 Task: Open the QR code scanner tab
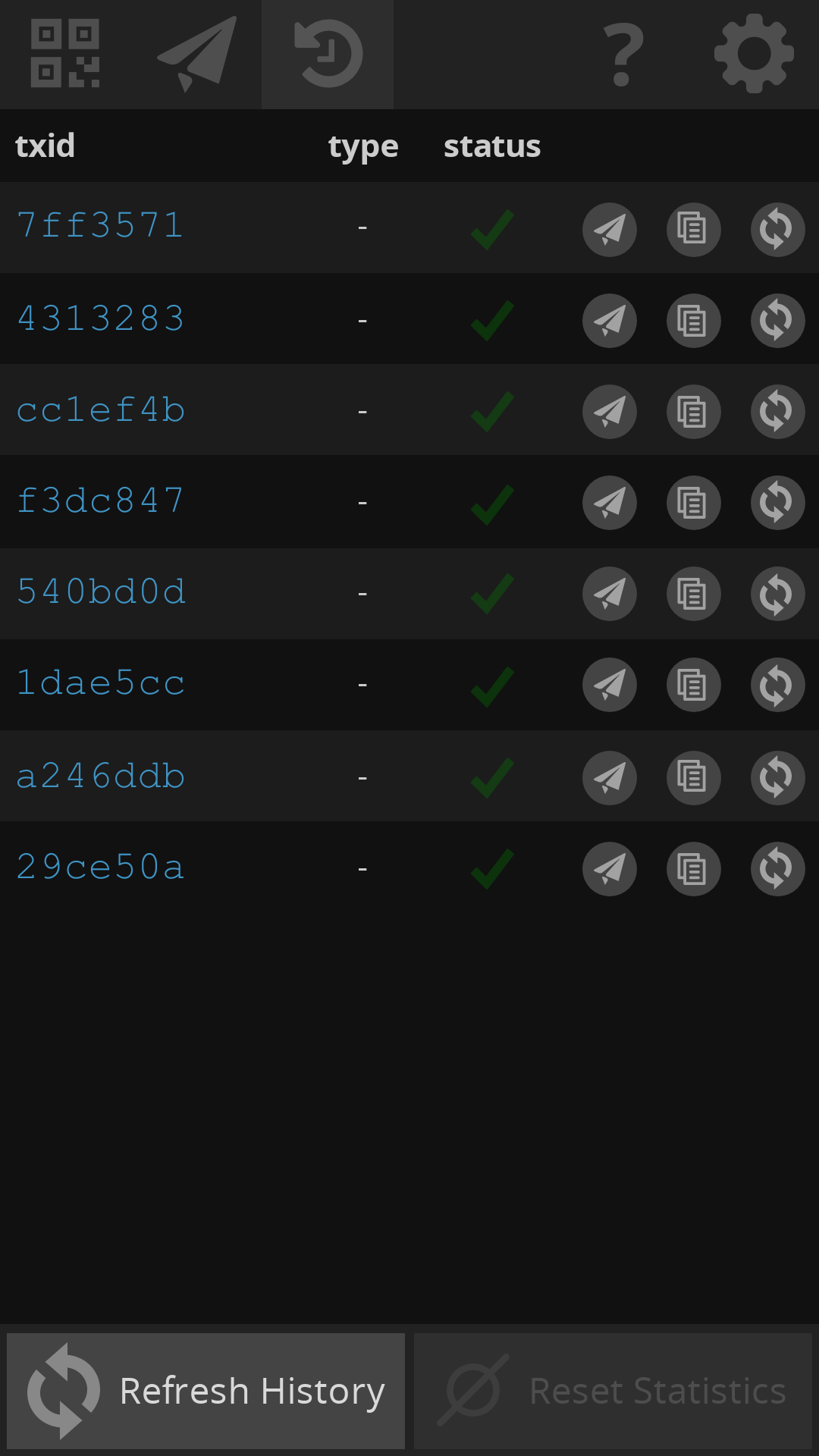(x=65, y=54)
